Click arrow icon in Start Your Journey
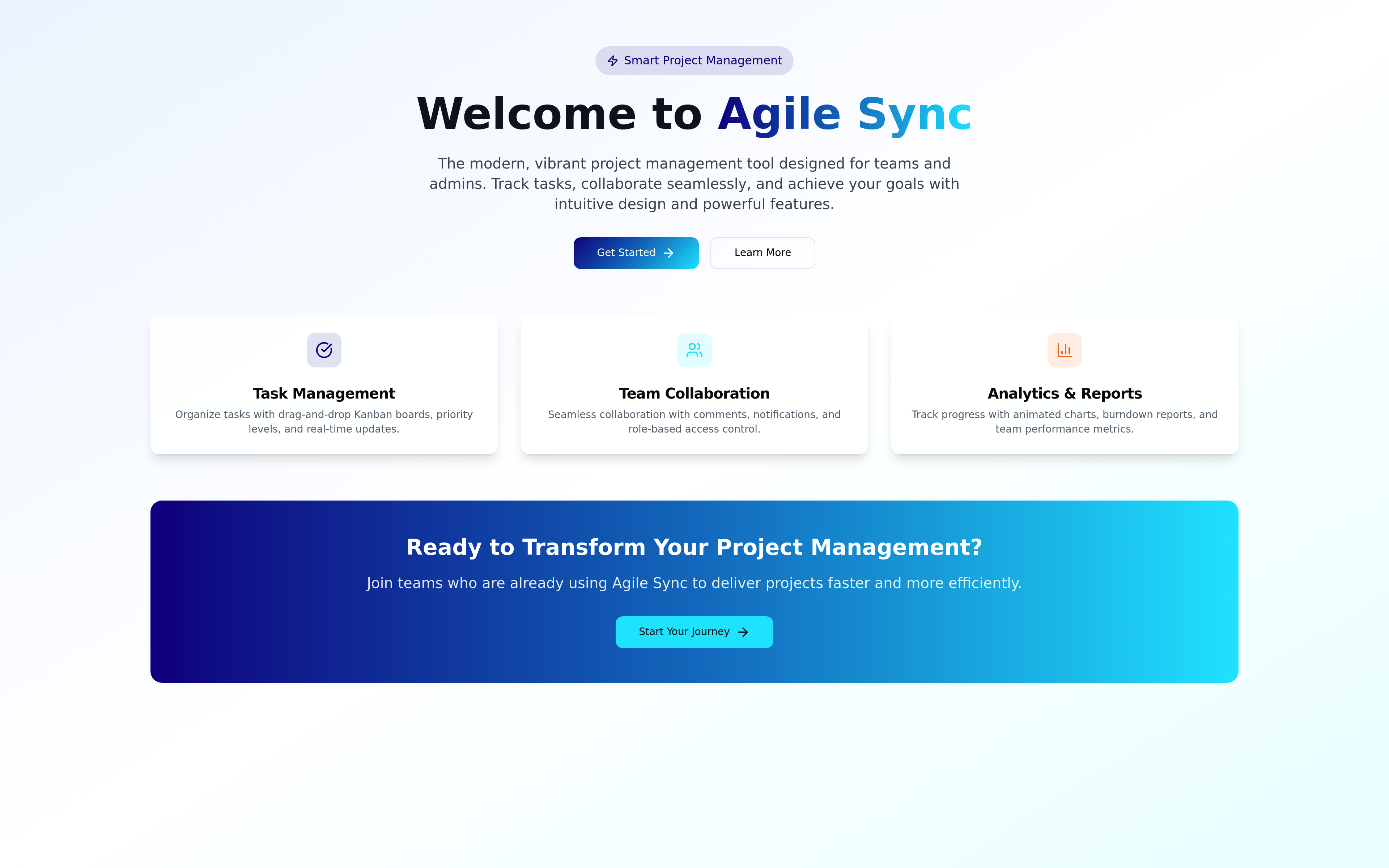The height and width of the screenshot is (868, 1389). point(743,632)
